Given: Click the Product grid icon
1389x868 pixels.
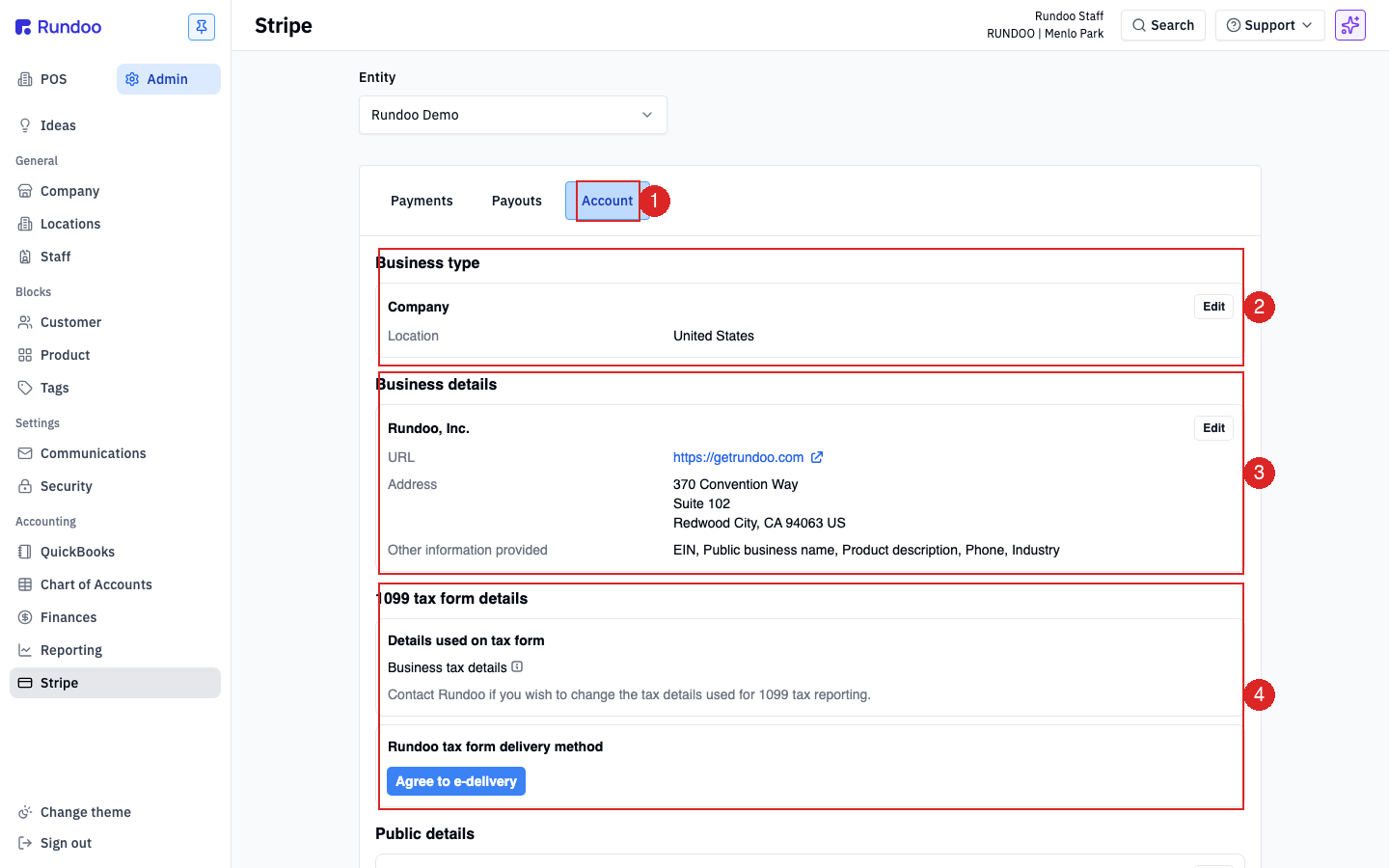Looking at the screenshot, I should 25,355.
